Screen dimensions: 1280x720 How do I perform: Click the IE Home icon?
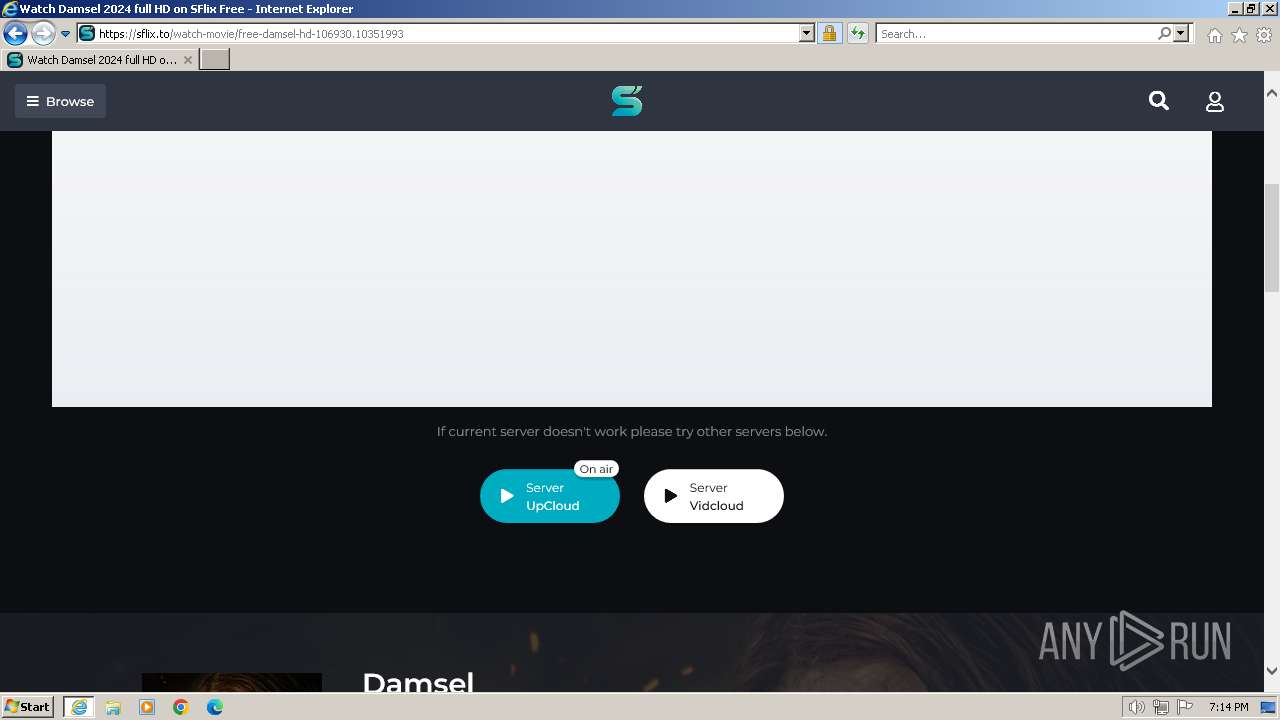[x=1214, y=35]
